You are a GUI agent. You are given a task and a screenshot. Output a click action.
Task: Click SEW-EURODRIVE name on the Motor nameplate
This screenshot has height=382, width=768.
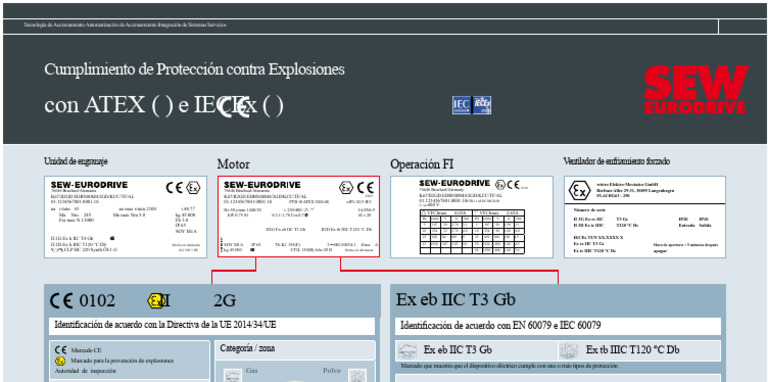point(262,185)
